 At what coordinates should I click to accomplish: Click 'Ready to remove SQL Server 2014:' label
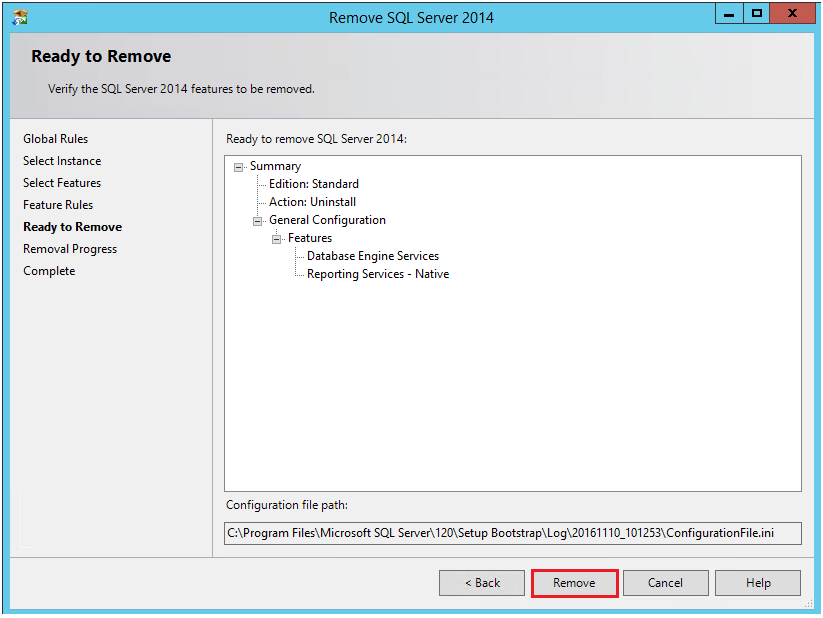(x=316, y=139)
